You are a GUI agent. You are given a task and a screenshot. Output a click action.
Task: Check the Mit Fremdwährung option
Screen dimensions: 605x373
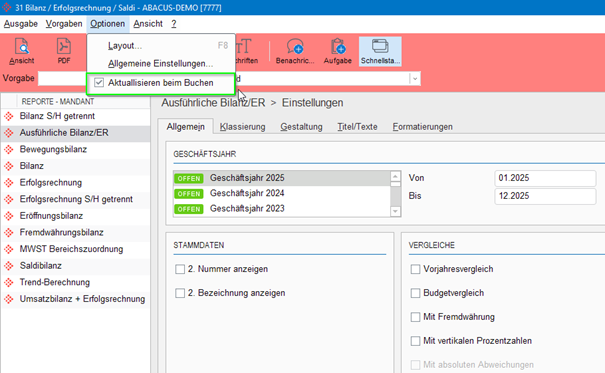coord(415,317)
